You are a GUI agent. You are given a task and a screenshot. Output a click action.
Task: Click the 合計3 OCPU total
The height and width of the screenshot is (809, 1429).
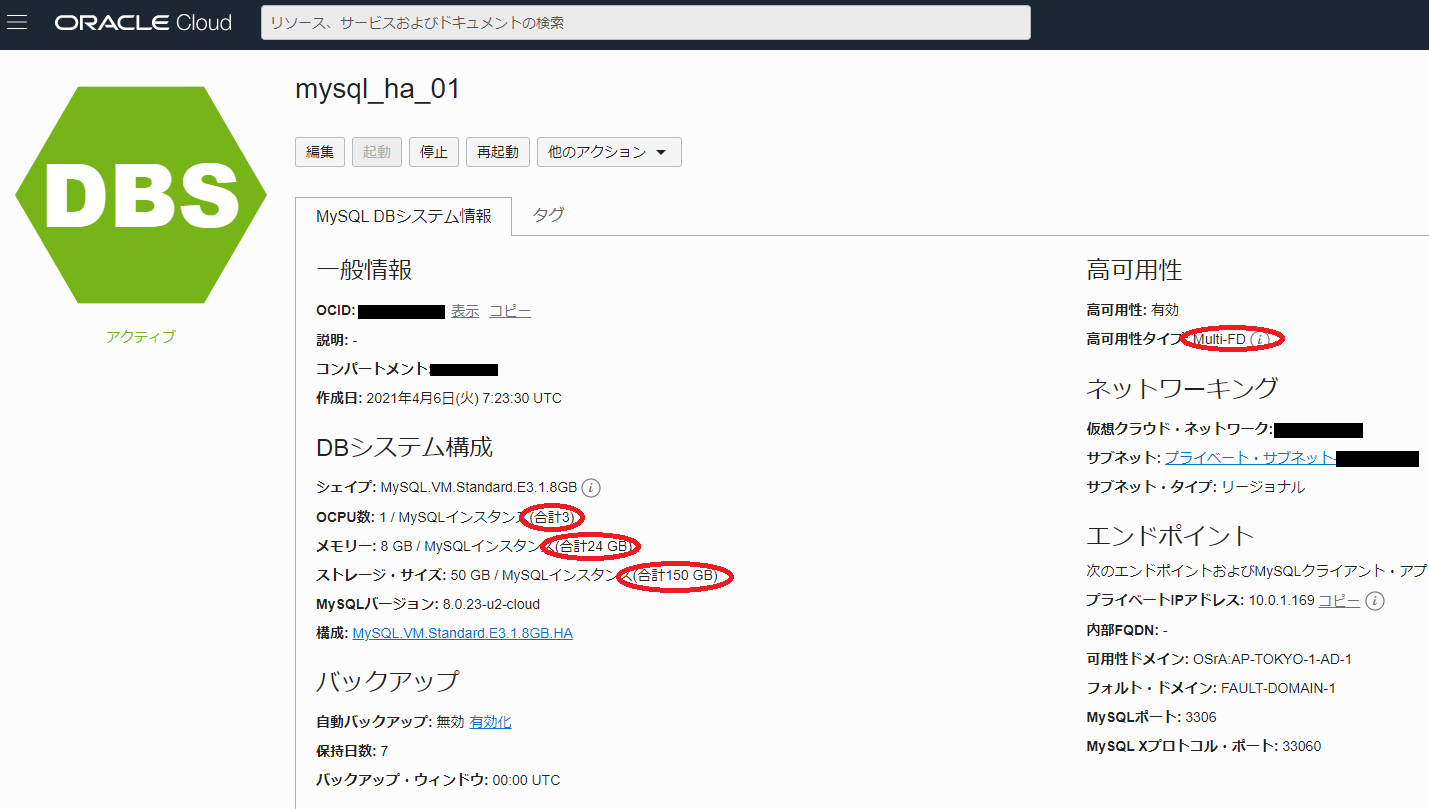click(x=553, y=517)
